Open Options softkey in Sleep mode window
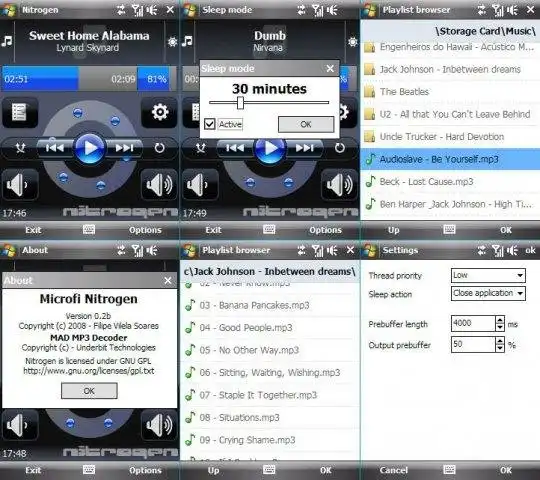This screenshot has width=540, height=480. 325,230
